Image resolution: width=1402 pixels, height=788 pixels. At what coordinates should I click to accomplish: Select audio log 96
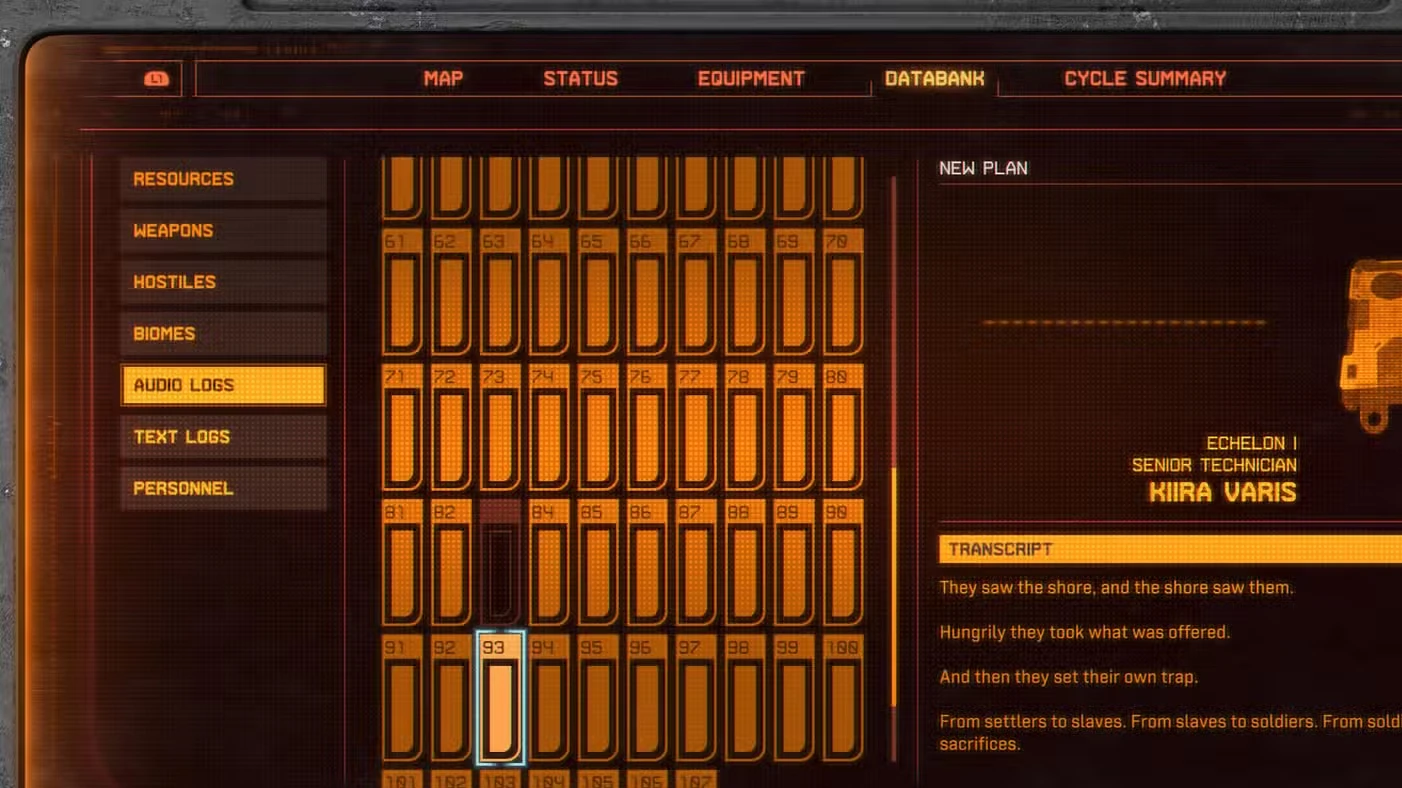click(x=647, y=698)
